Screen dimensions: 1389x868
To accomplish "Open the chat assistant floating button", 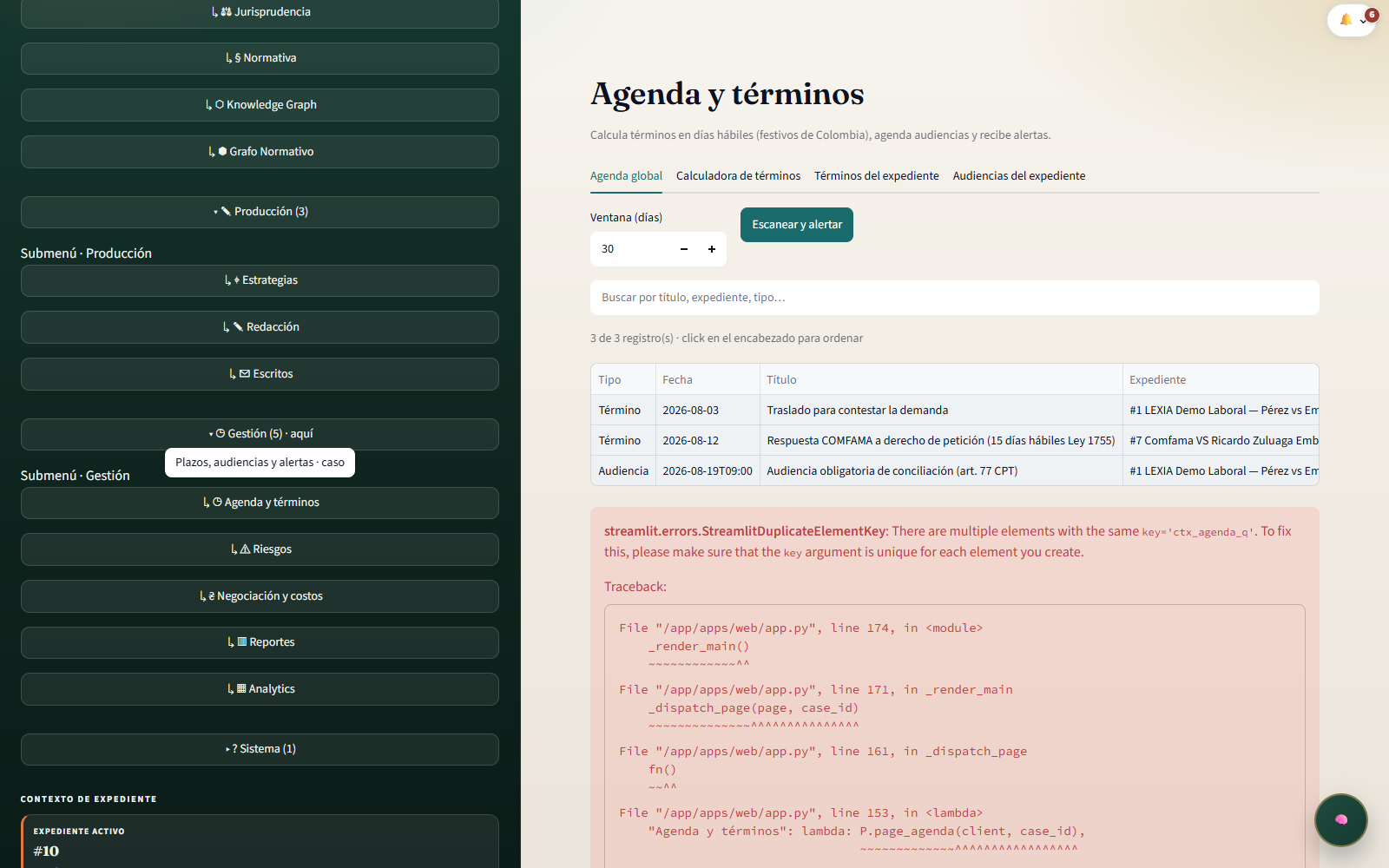I will coord(1341,819).
